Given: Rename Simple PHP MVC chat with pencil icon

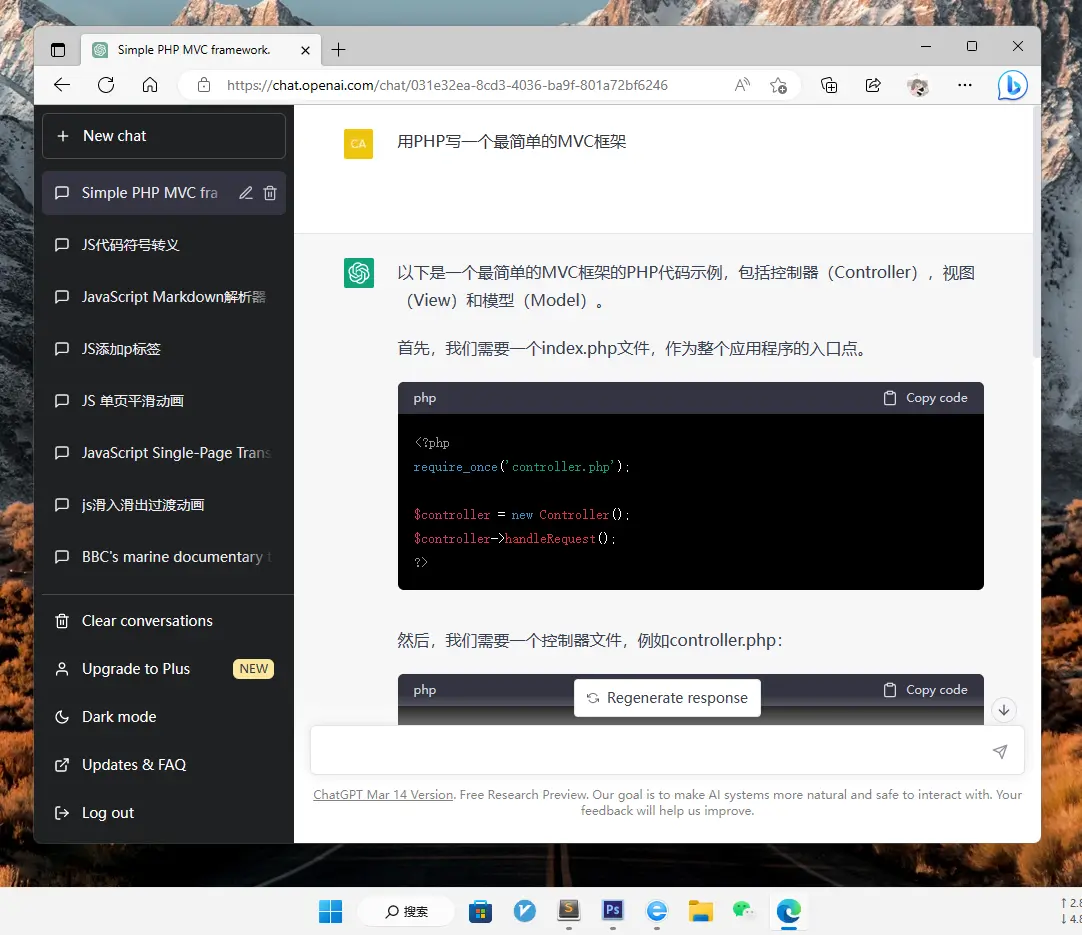Looking at the screenshot, I should (246, 193).
